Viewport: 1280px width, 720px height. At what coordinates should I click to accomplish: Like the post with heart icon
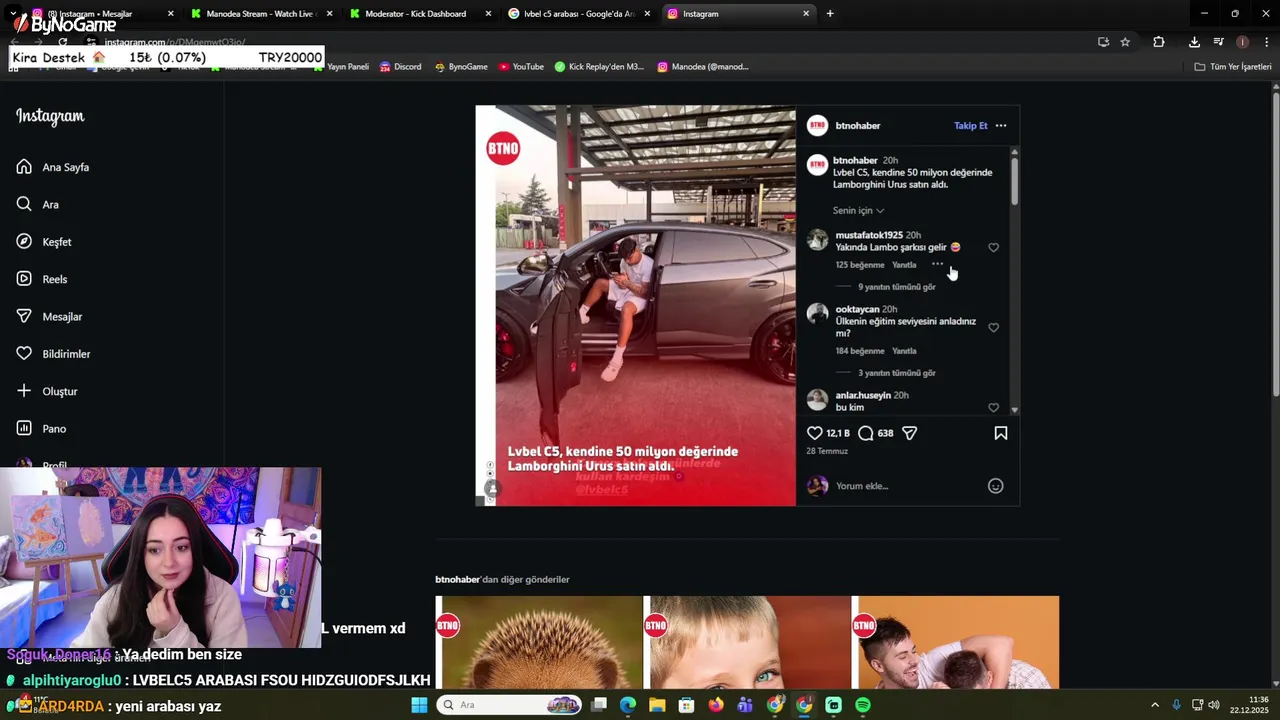tap(815, 433)
